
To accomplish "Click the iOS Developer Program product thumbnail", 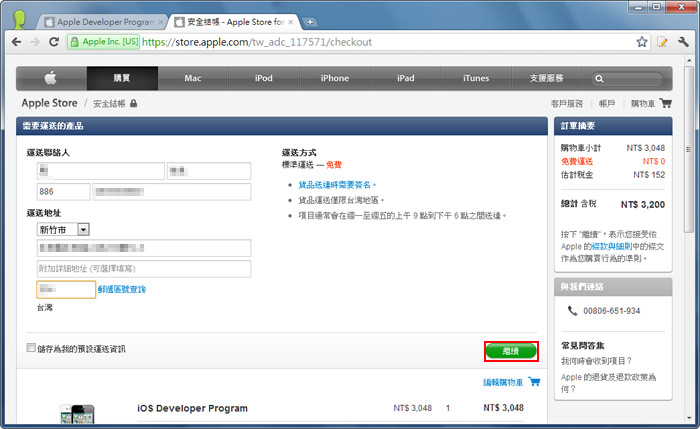I will [x=77, y=413].
